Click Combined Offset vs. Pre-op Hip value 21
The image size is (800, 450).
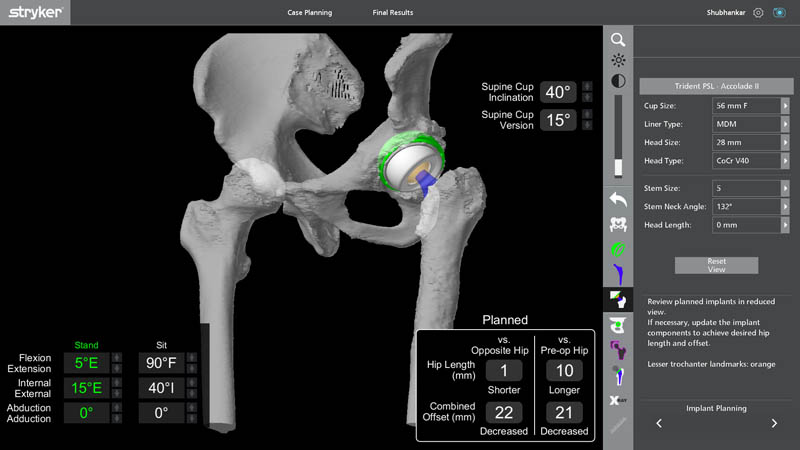pyautogui.click(x=564, y=412)
